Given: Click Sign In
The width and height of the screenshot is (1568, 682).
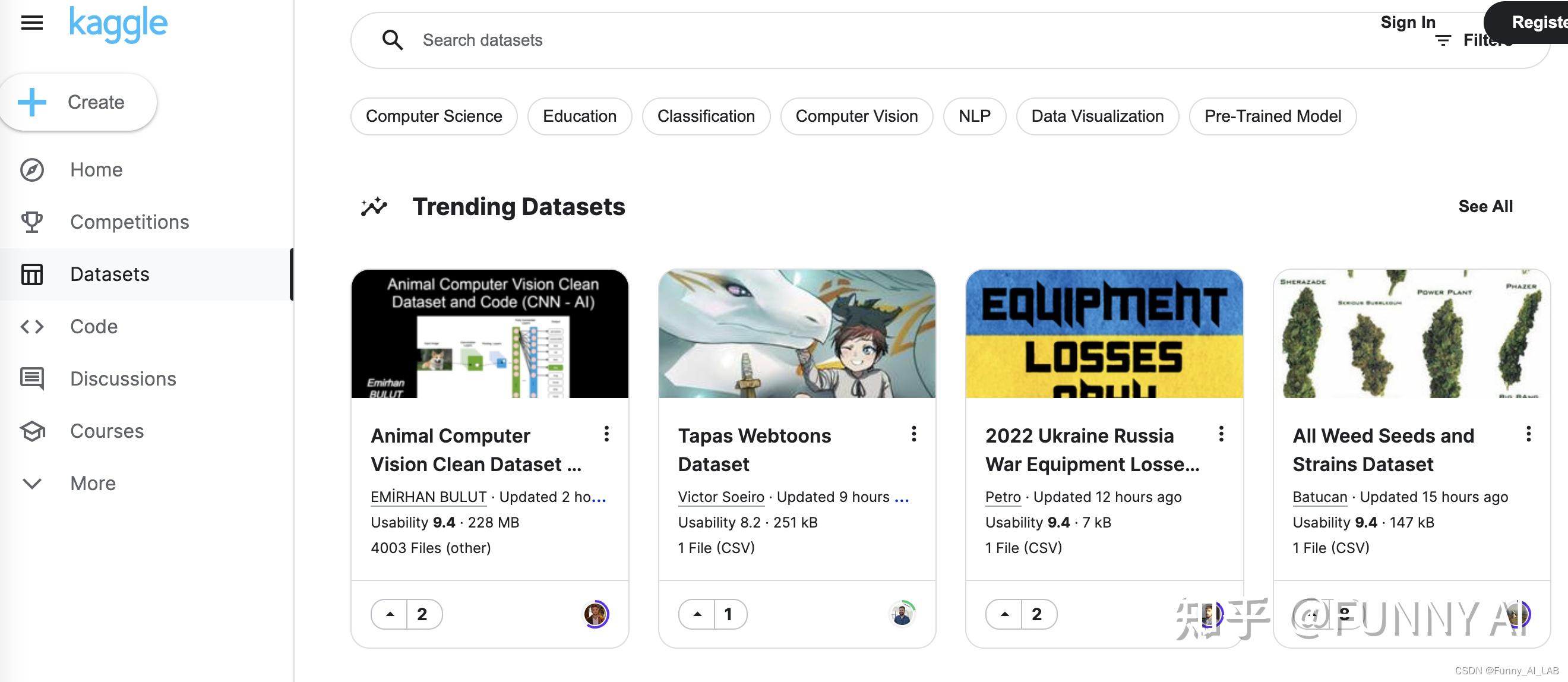Looking at the screenshot, I should coord(1407,23).
